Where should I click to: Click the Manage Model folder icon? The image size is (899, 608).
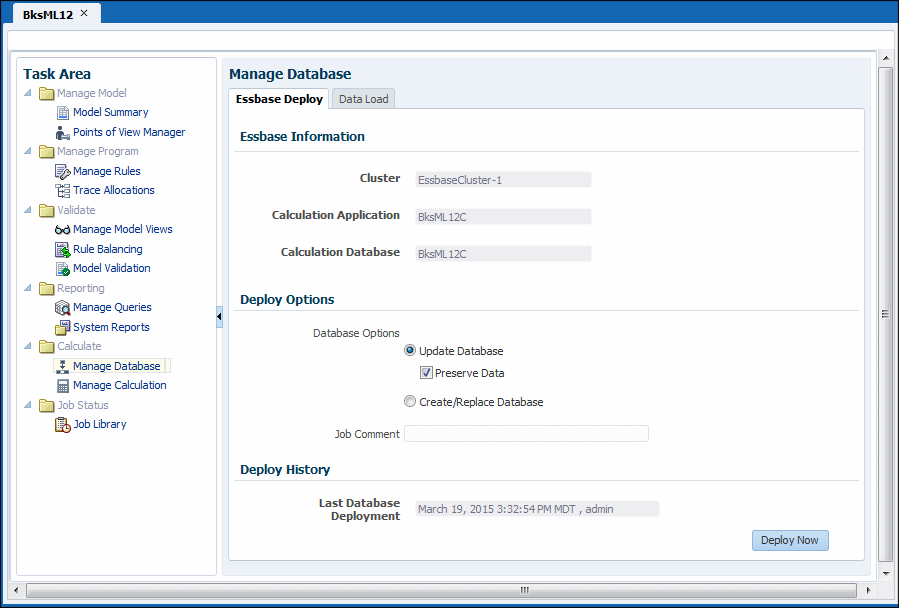pyautogui.click(x=46, y=93)
